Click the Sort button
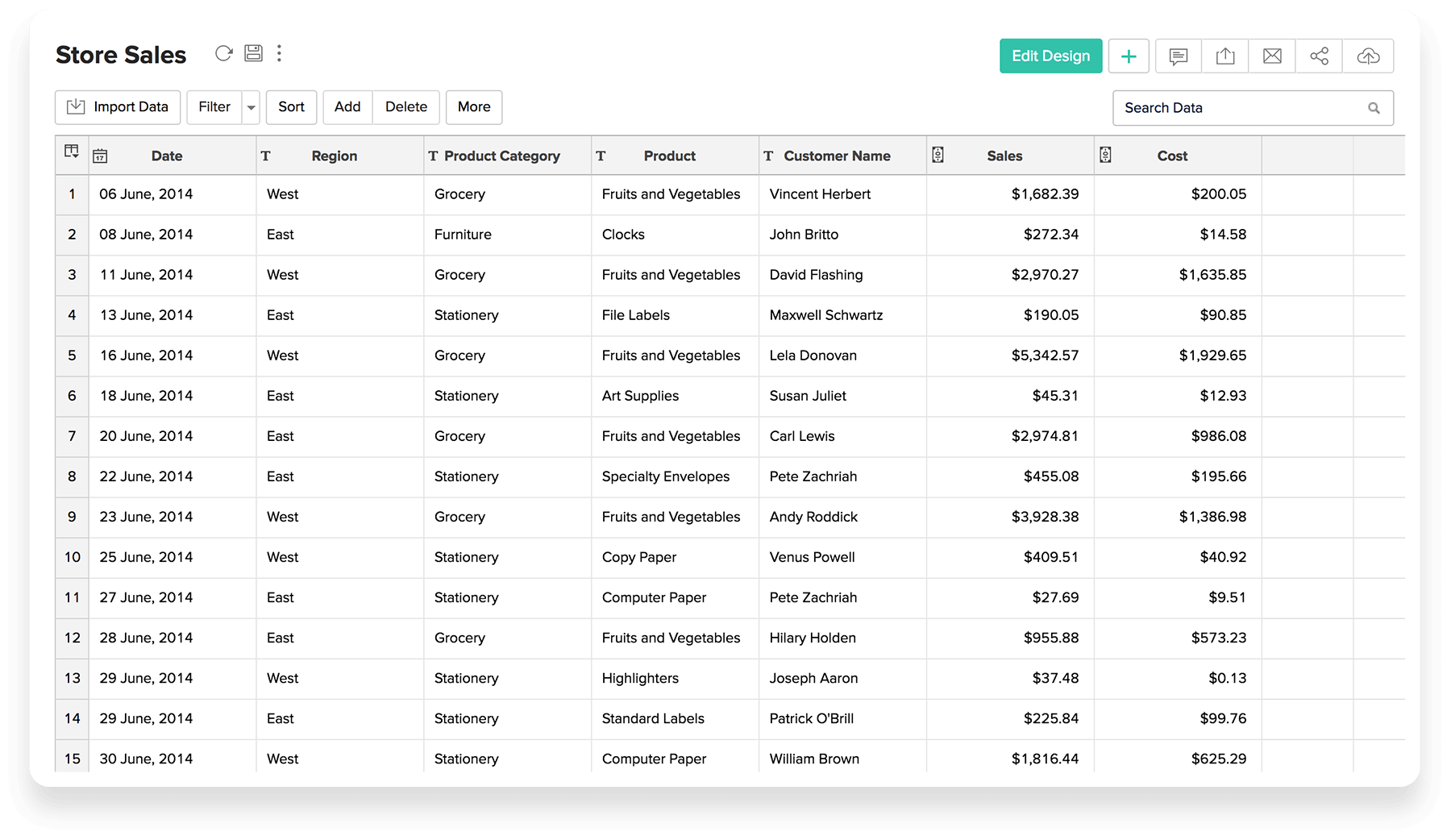1451x840 pixels. [291, 107]
